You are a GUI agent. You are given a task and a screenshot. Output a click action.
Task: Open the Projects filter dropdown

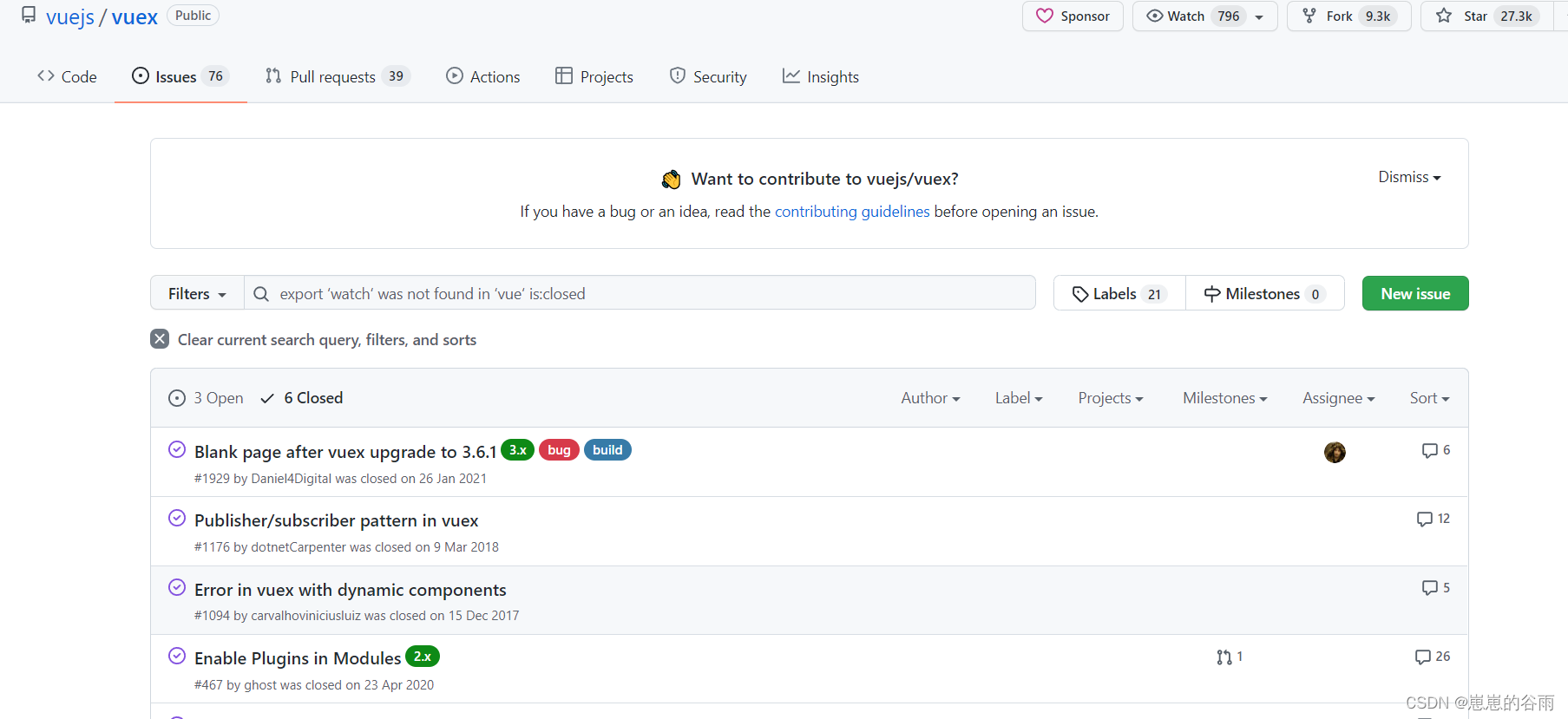pyautogui.click(x=1111, y=398)
